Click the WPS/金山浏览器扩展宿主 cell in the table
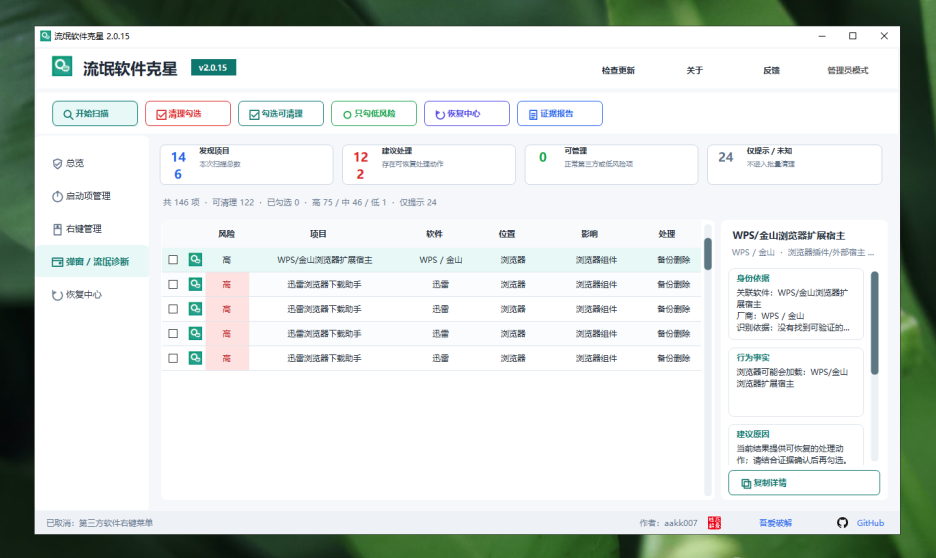This screenshot has height=558, width=936. (325, 260)
